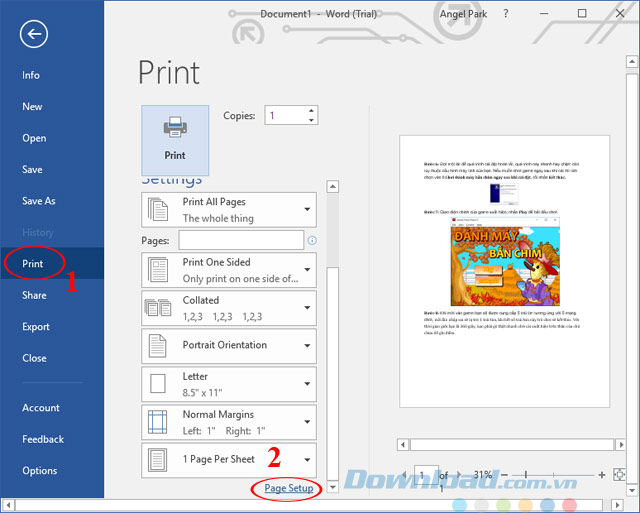
Task: Expand the Print One Sided dropdown
Action: pyautogui.click(x=307, y=270)
